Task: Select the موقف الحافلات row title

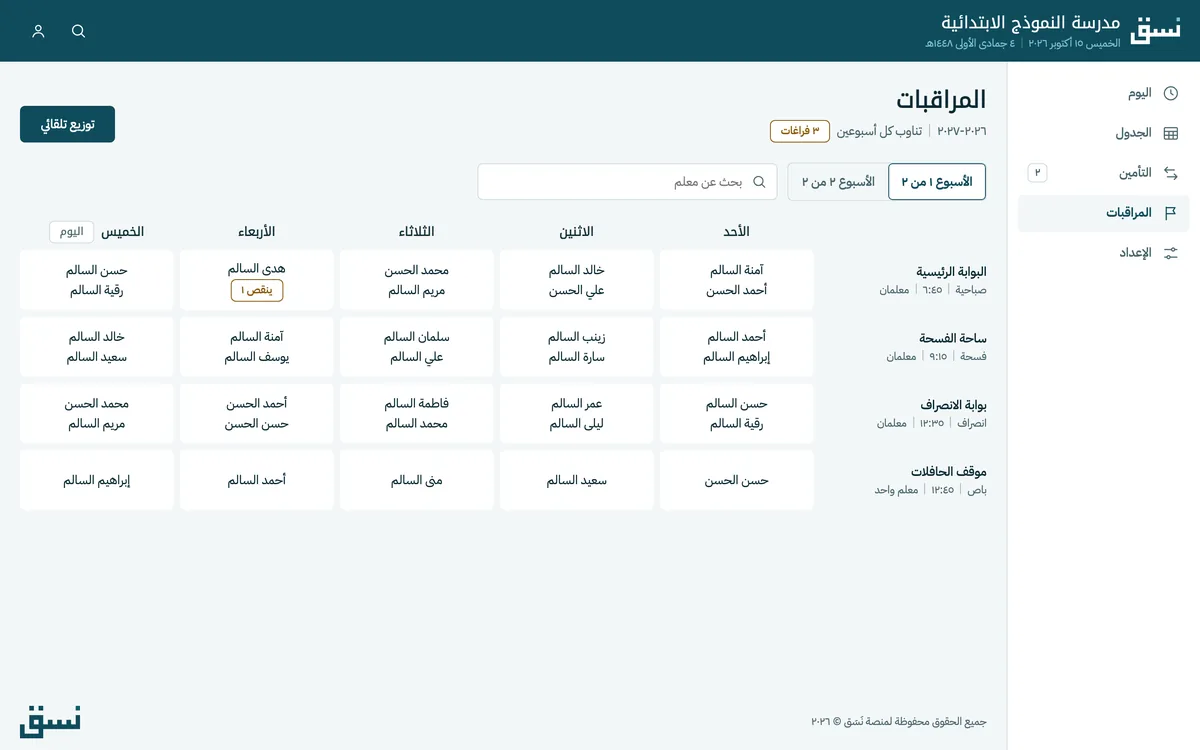Action: pos(949,472)
